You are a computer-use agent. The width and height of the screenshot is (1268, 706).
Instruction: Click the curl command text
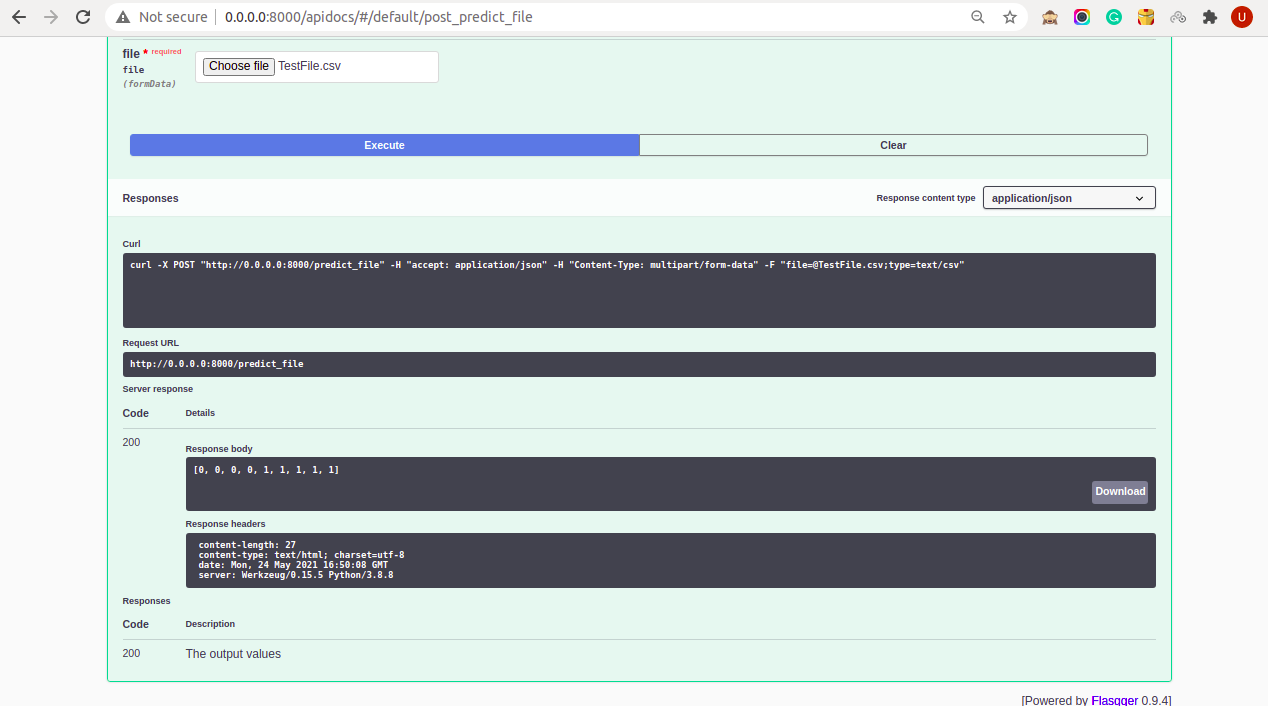(547, 265)
